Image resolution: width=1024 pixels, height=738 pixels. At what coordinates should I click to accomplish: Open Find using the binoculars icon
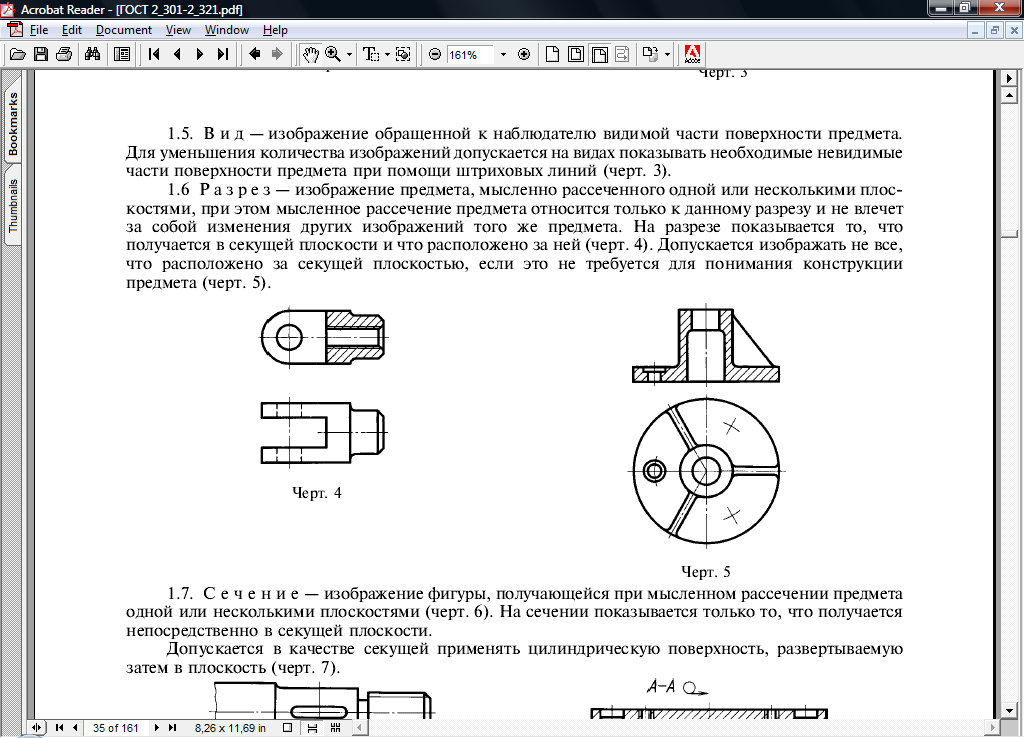tap(93, 55)
